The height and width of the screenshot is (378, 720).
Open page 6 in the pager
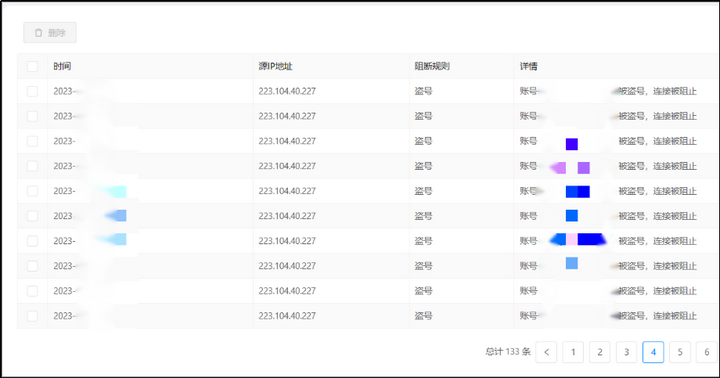tap(706, 352)
